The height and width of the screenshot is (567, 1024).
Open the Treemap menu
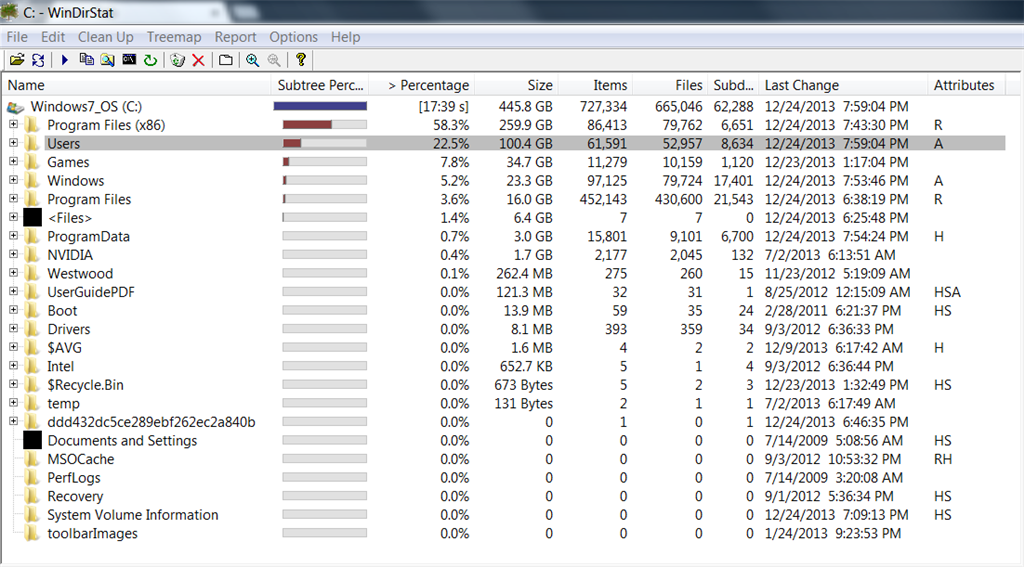point(174,37)
